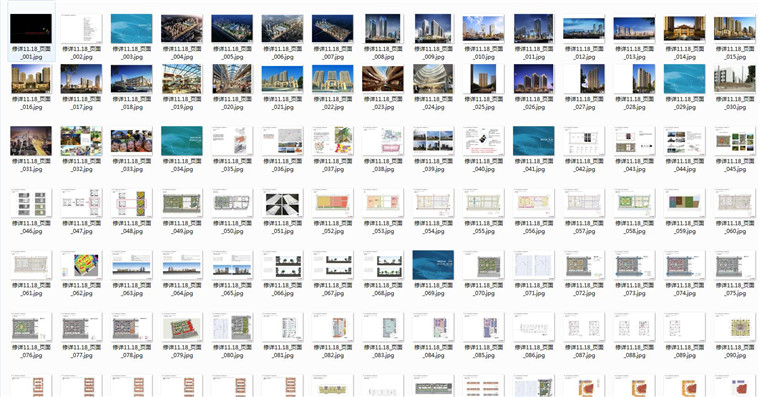Select the label ending _013.jpg
This screenshot has height=397, width=760.
(x=634, y=53)
